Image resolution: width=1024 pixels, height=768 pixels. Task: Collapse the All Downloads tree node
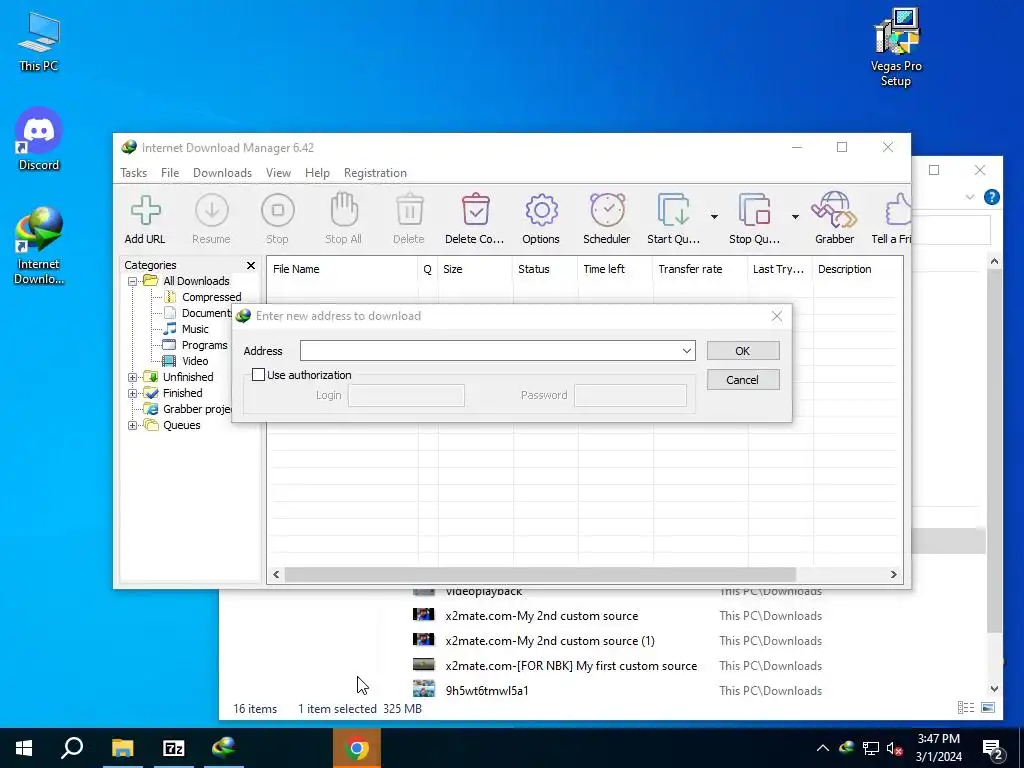pos(133,281)
